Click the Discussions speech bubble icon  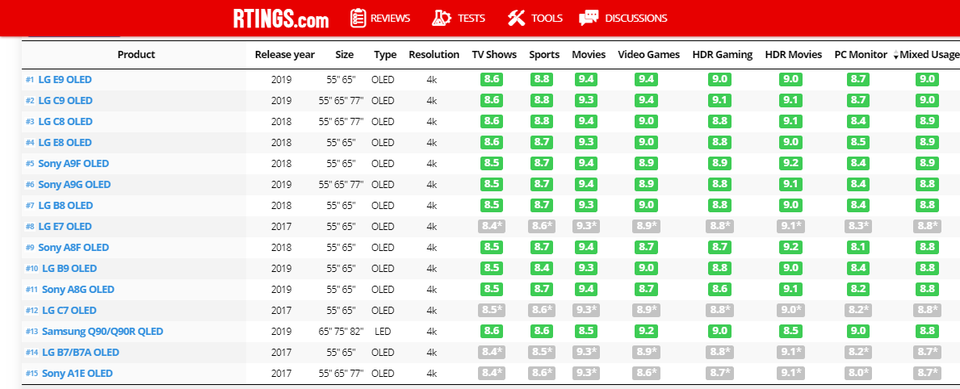tap(589, 18)
